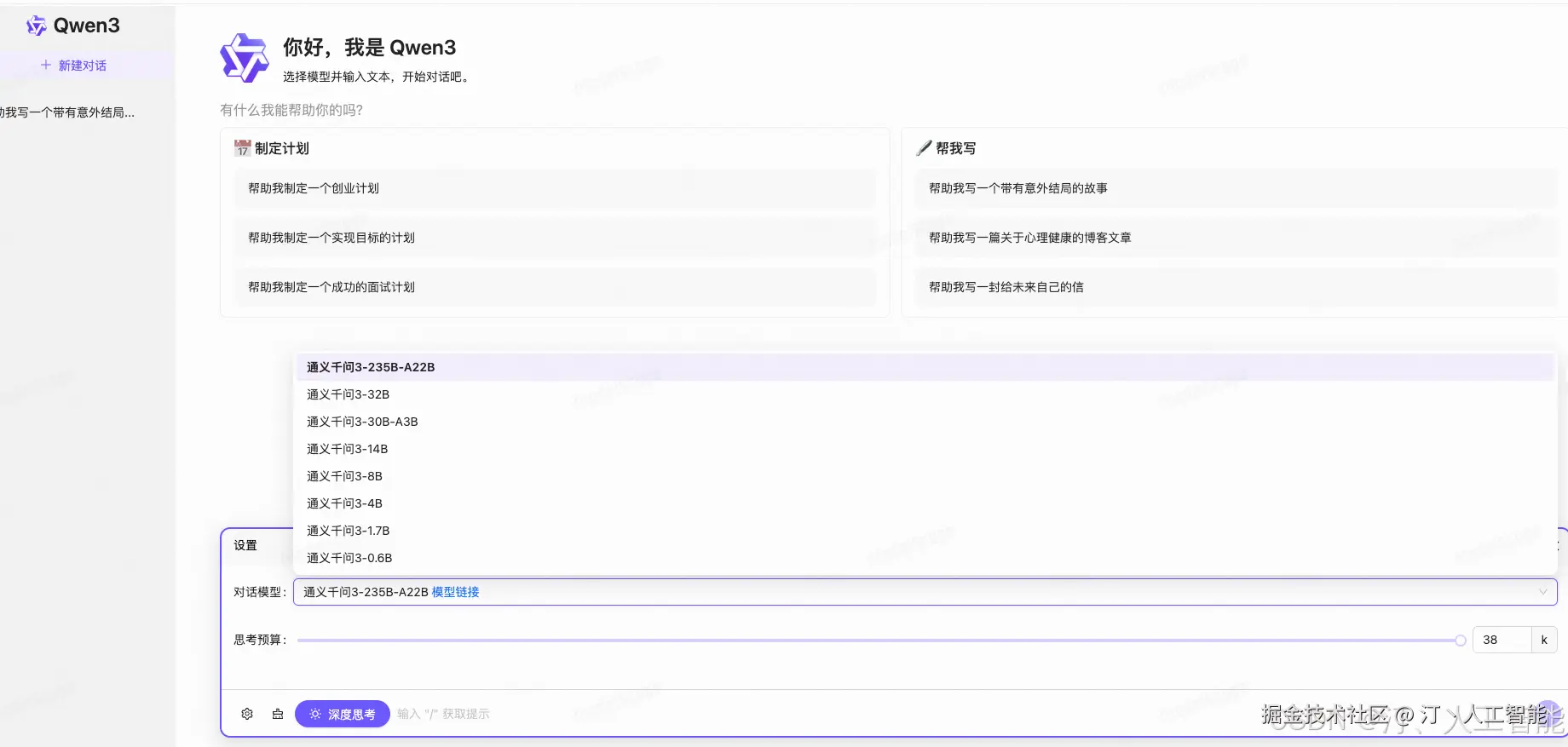This screenshot has width=1568, height=747.
Task: Select model 通义千问3-4B
Action: [925, 503]
